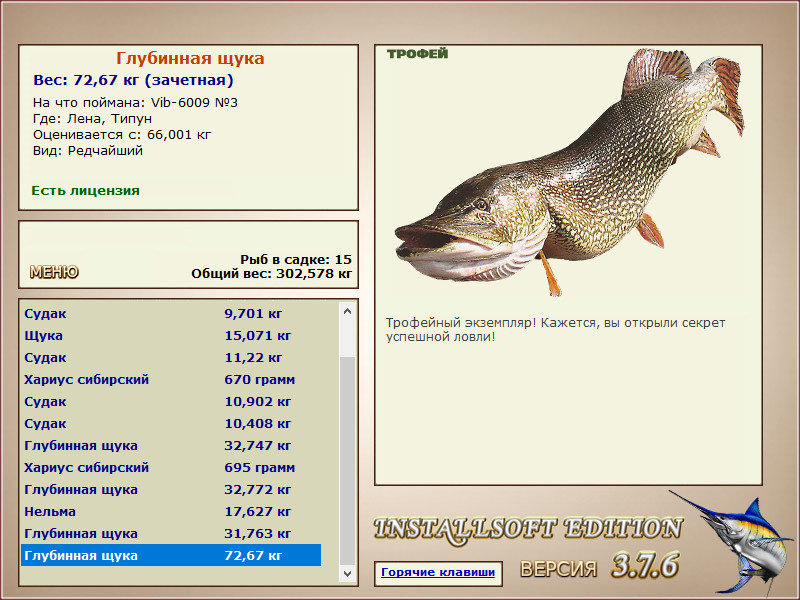The image size is (800, 600).
Task: Click the ТРОФЕЙ label above the fish
Action: tap(417, 54)
